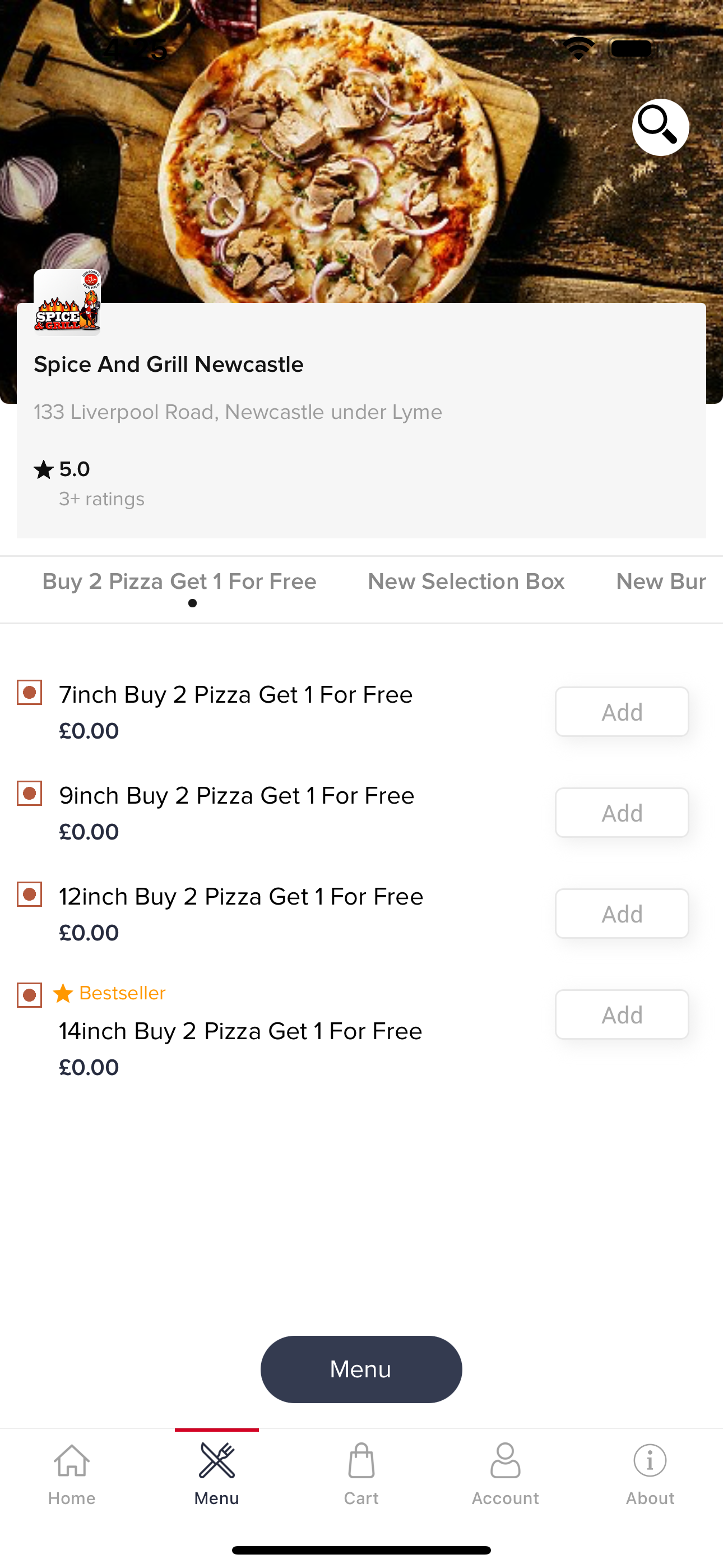This screenshot has width=723, height=1568.
Task: Open the About info icon
Action: [x=650, y=1460]
